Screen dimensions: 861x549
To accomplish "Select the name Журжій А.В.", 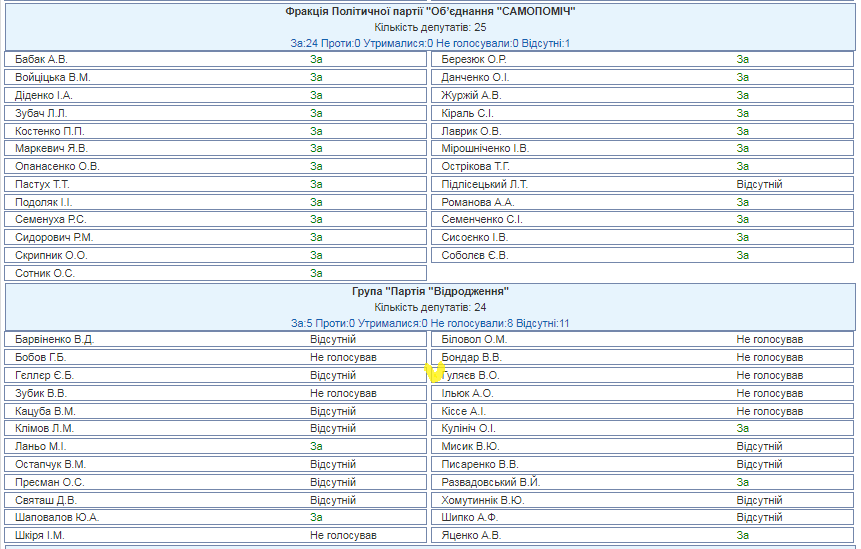I will click(471, 96).
